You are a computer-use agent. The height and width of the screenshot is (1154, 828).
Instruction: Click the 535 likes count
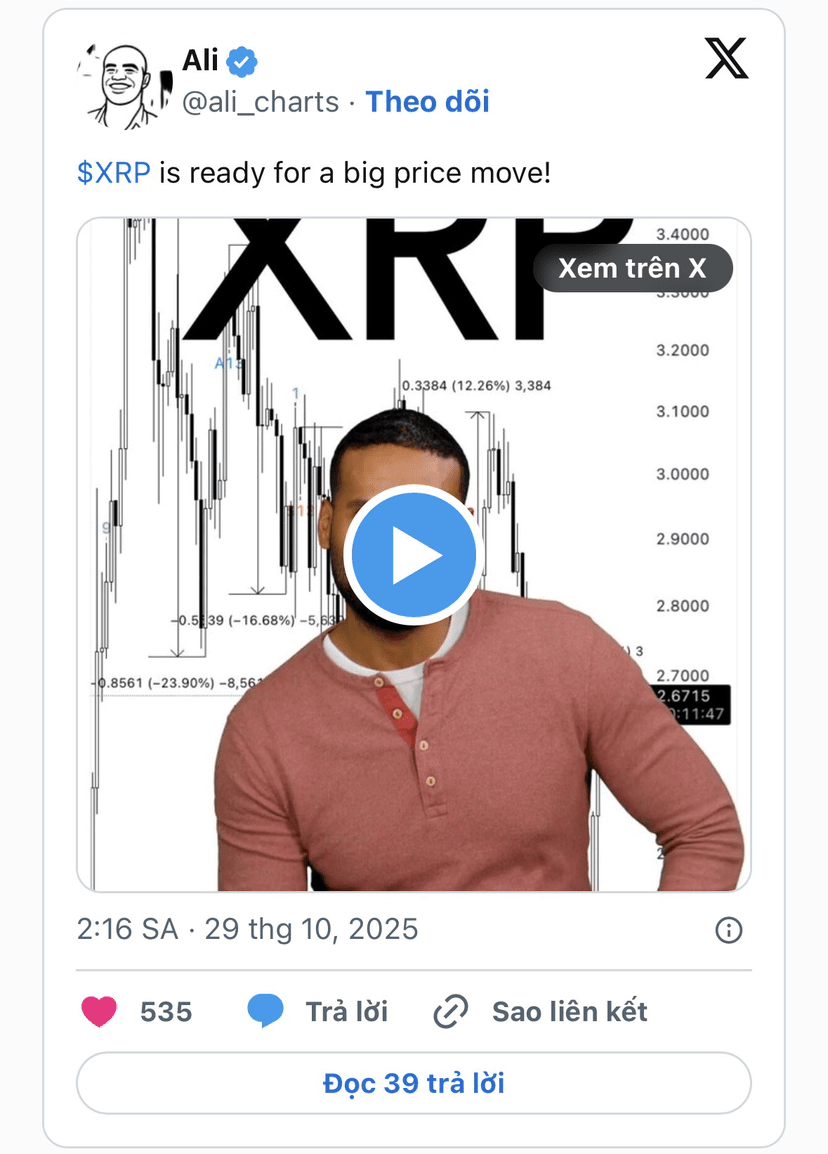coord(166,1012)
